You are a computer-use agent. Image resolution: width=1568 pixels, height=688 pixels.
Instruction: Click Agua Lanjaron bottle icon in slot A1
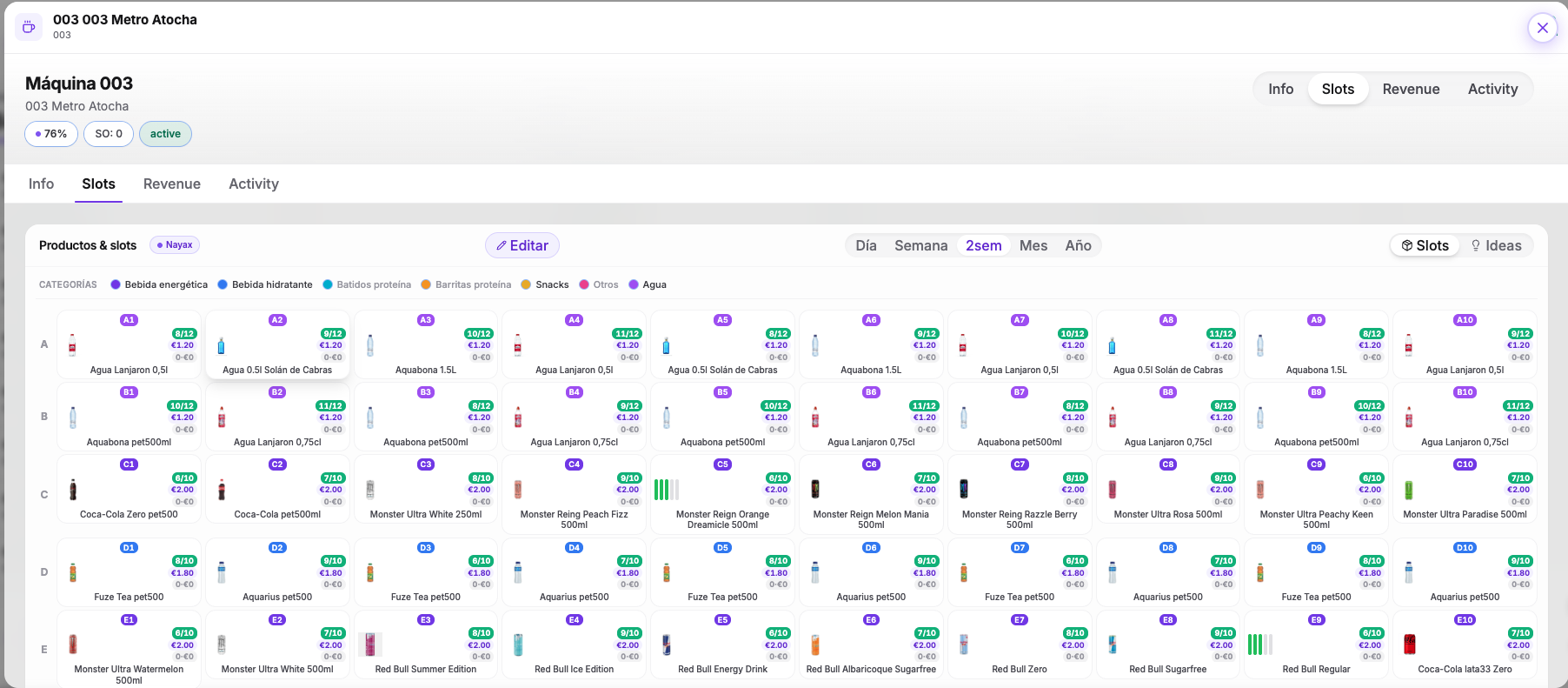(72, 345)
